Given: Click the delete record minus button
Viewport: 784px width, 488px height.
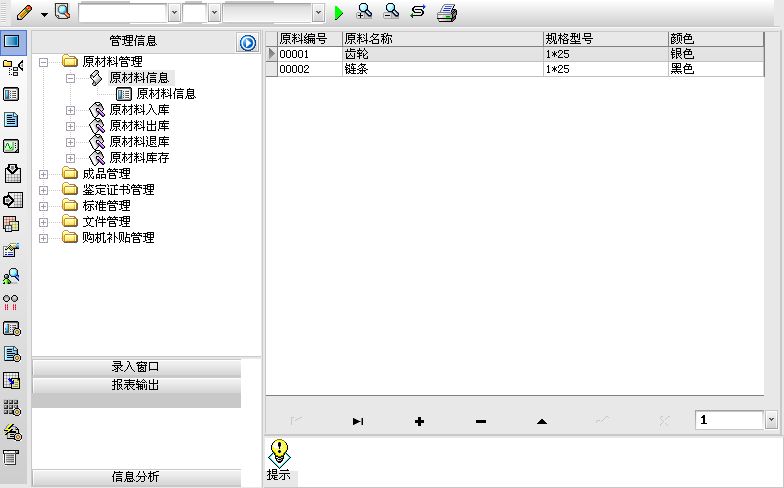Looking at the screenshot, I should point(481,422).
